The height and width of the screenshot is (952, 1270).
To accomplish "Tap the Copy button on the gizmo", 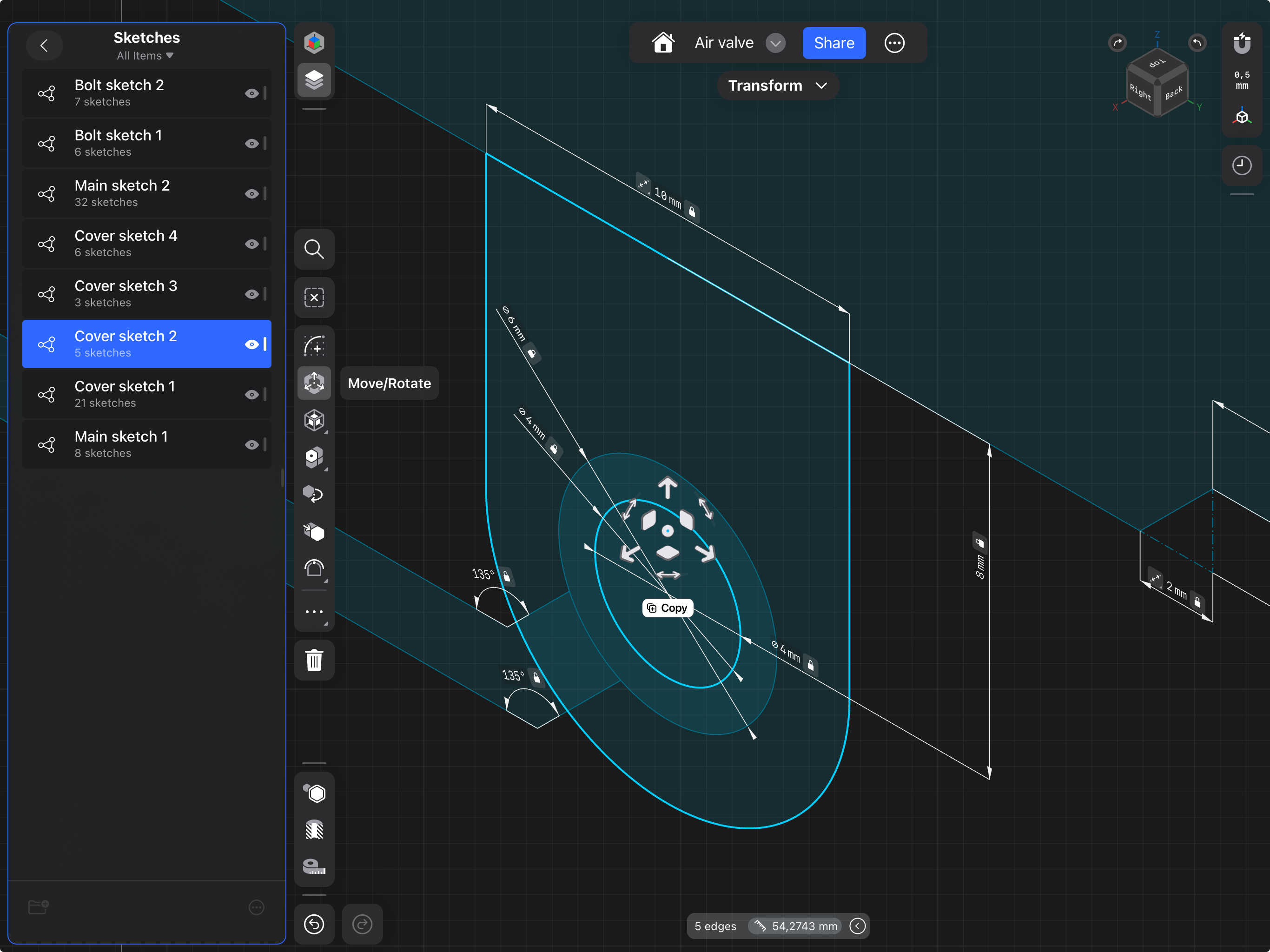I will pyautogui.click(x=667, y=608).
